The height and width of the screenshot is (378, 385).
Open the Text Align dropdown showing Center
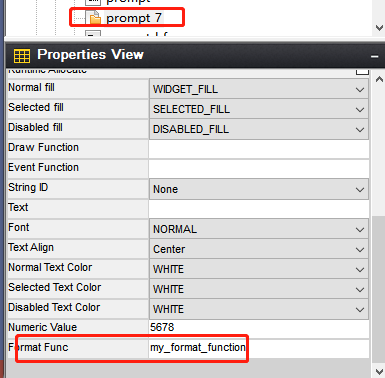pos(259,249)
